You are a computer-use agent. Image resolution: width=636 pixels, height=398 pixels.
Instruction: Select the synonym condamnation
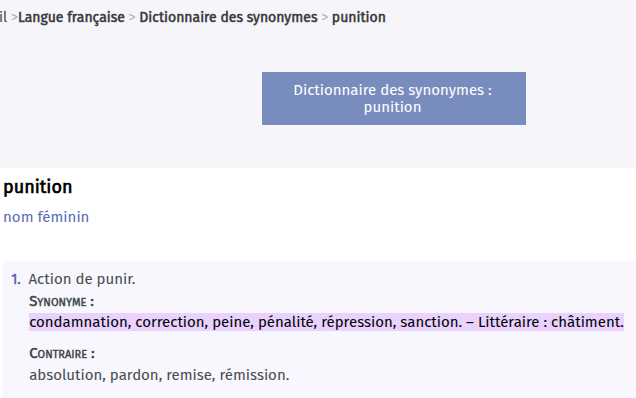click(79, 322)
